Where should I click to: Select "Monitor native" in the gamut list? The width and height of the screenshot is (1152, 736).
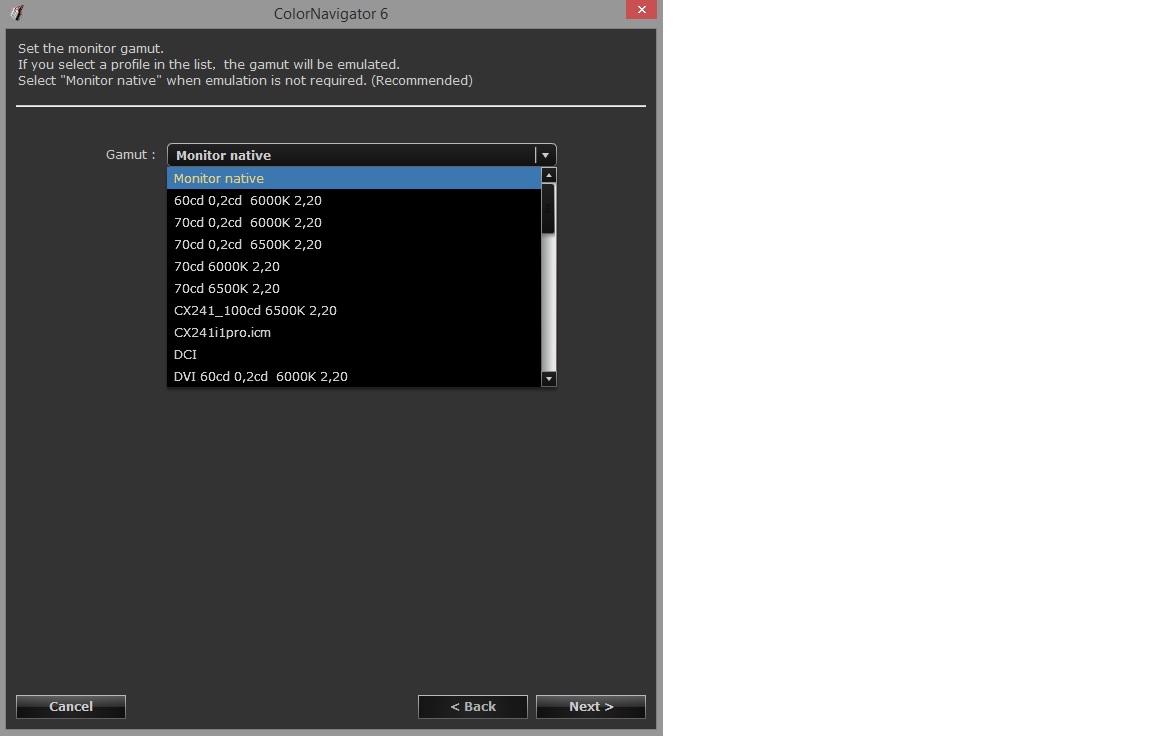353,178
